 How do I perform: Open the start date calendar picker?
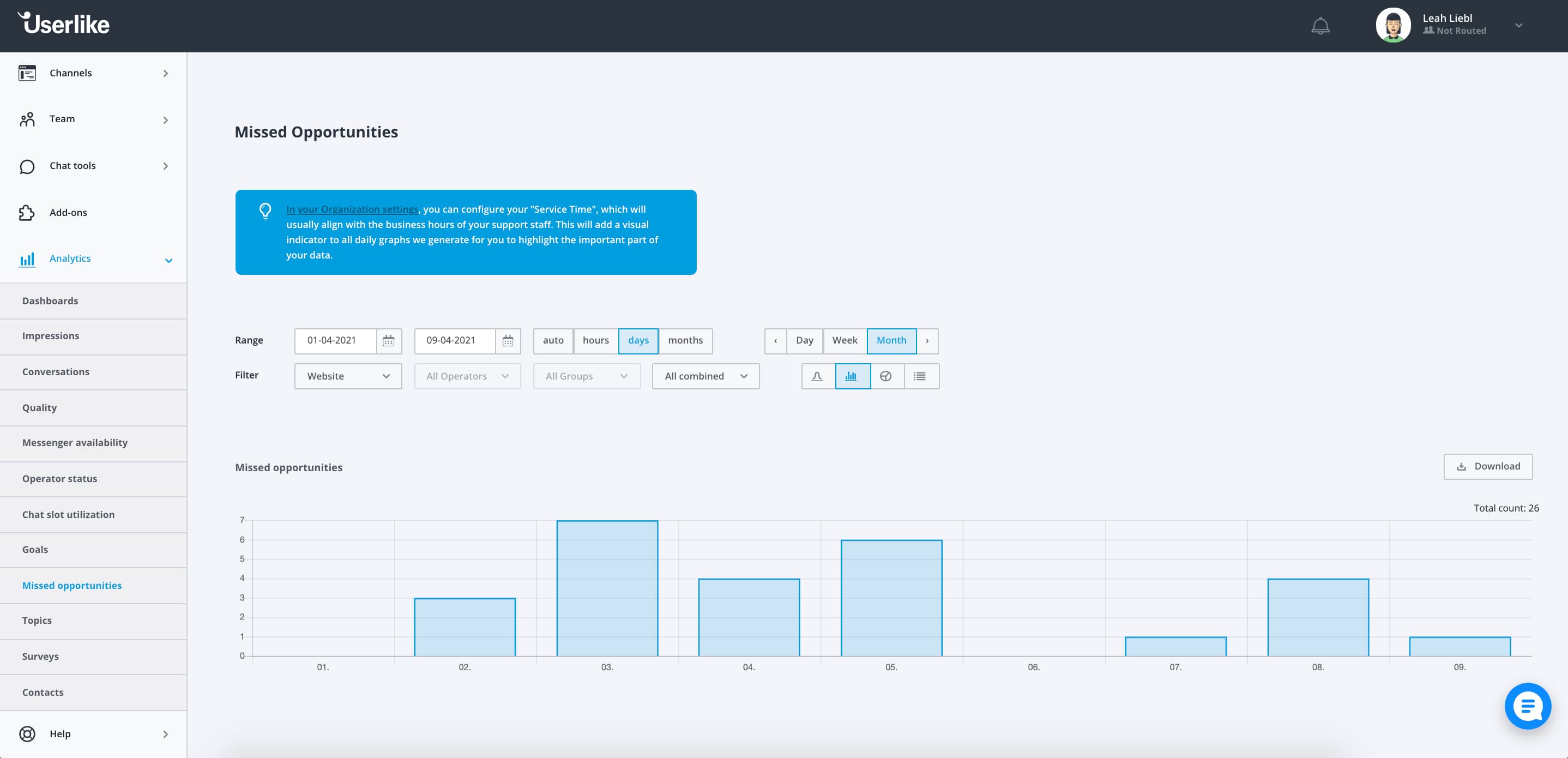point(388,341)
